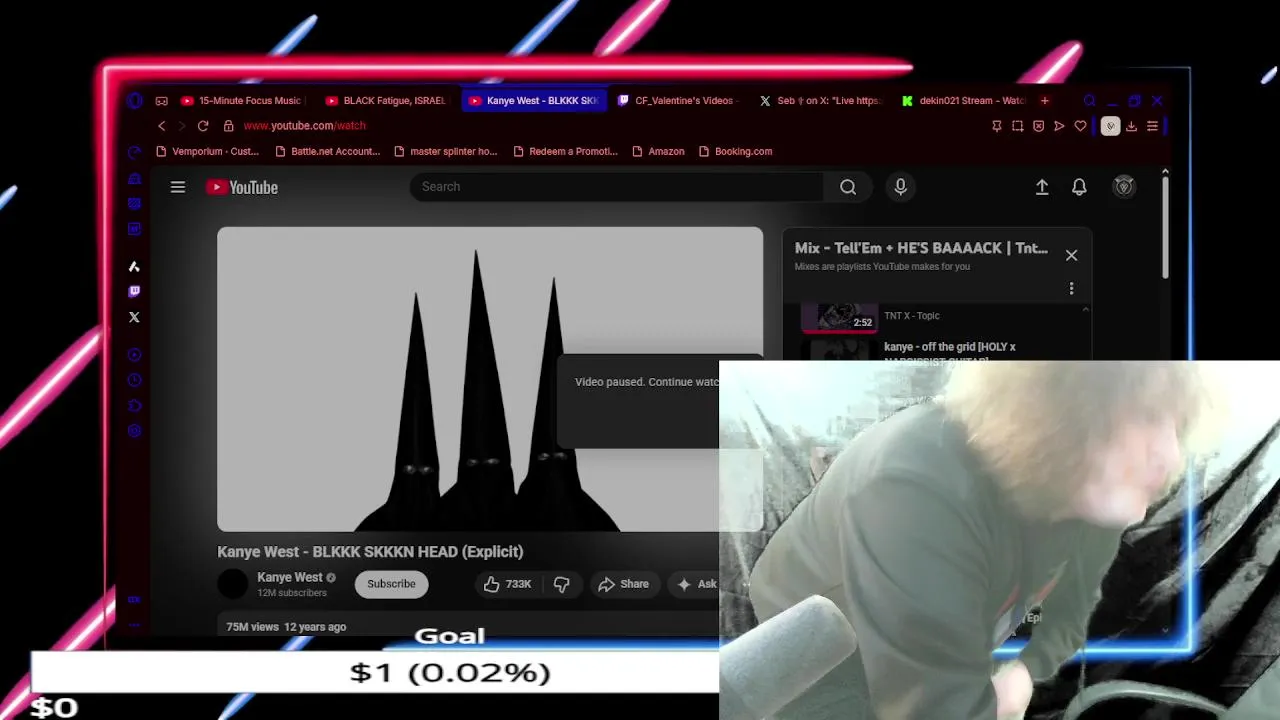Go back with the browser back arrow
This screenshot has width=1280, height=720.
(162, 126)
